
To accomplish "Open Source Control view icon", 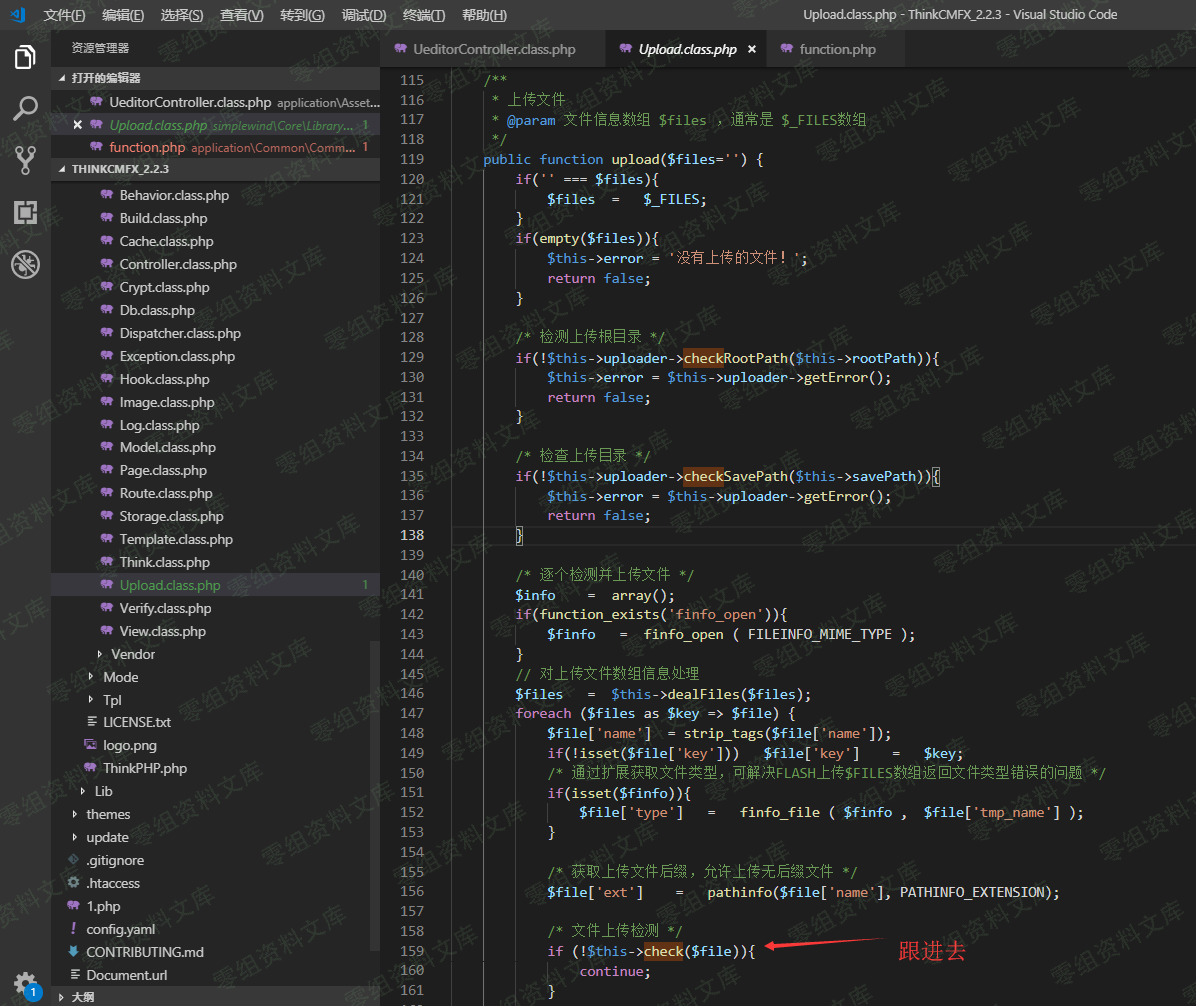I will 25,160.
